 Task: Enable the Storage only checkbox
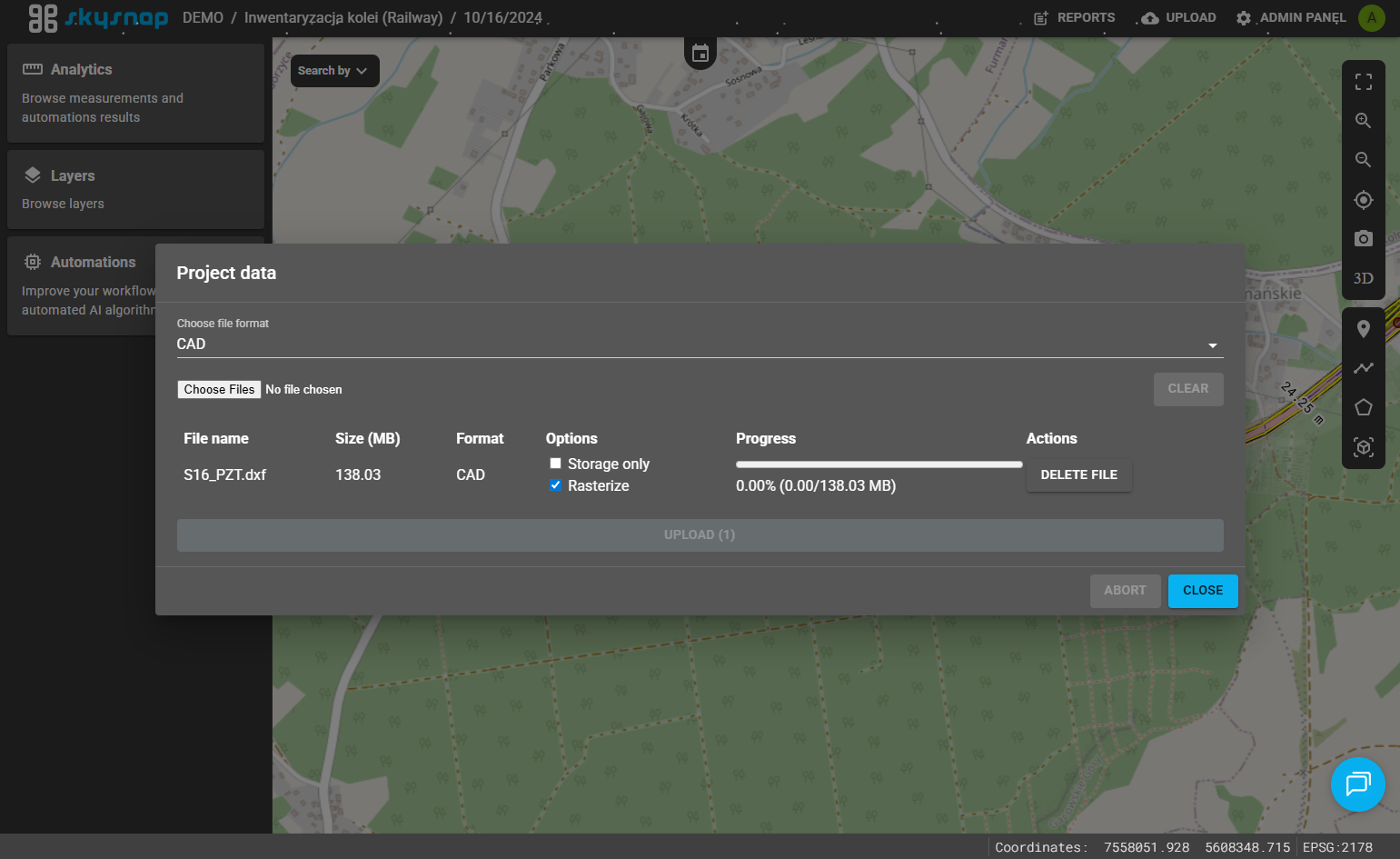coord(555,464)
